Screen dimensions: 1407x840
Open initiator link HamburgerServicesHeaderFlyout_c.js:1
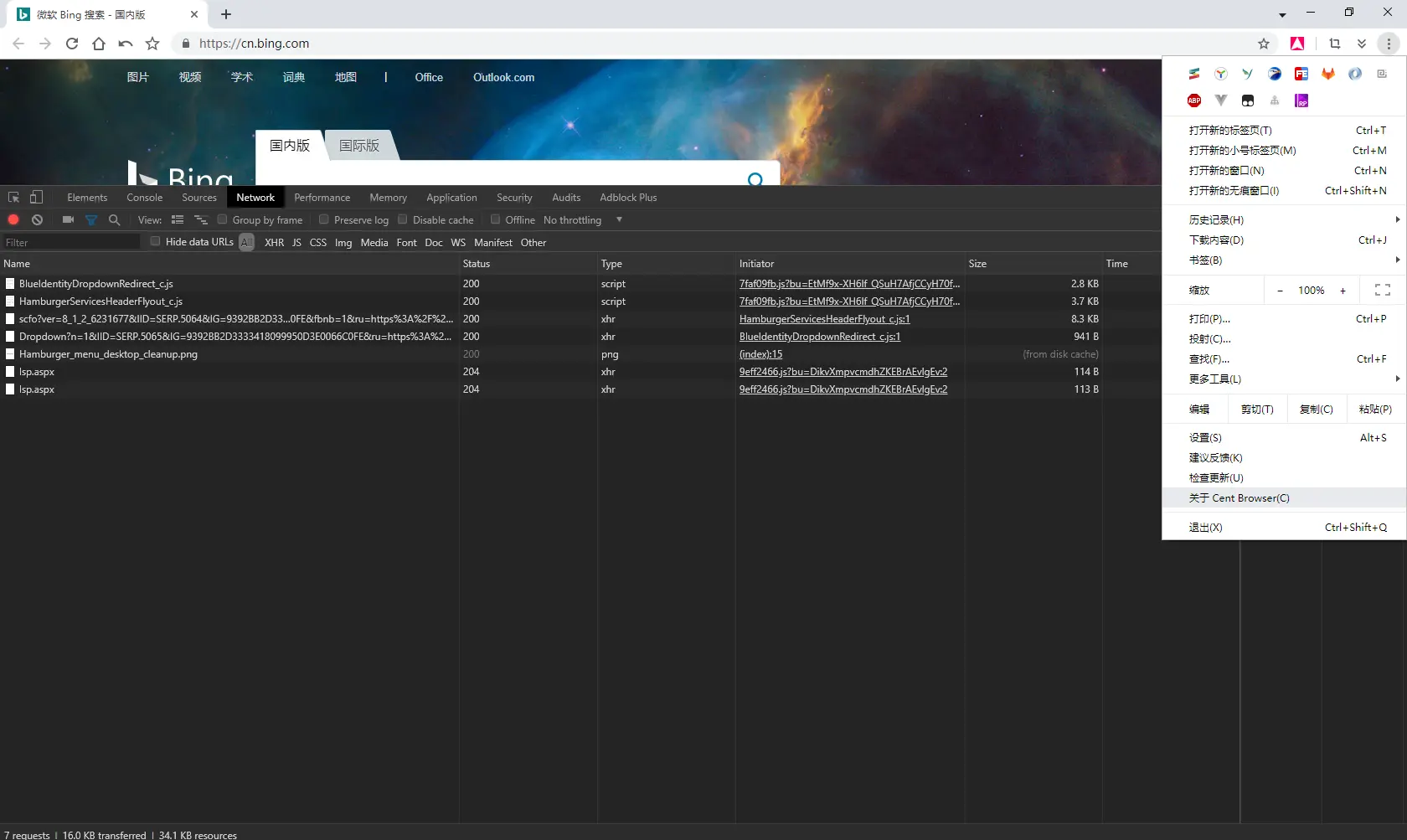(x=824, y=319)
